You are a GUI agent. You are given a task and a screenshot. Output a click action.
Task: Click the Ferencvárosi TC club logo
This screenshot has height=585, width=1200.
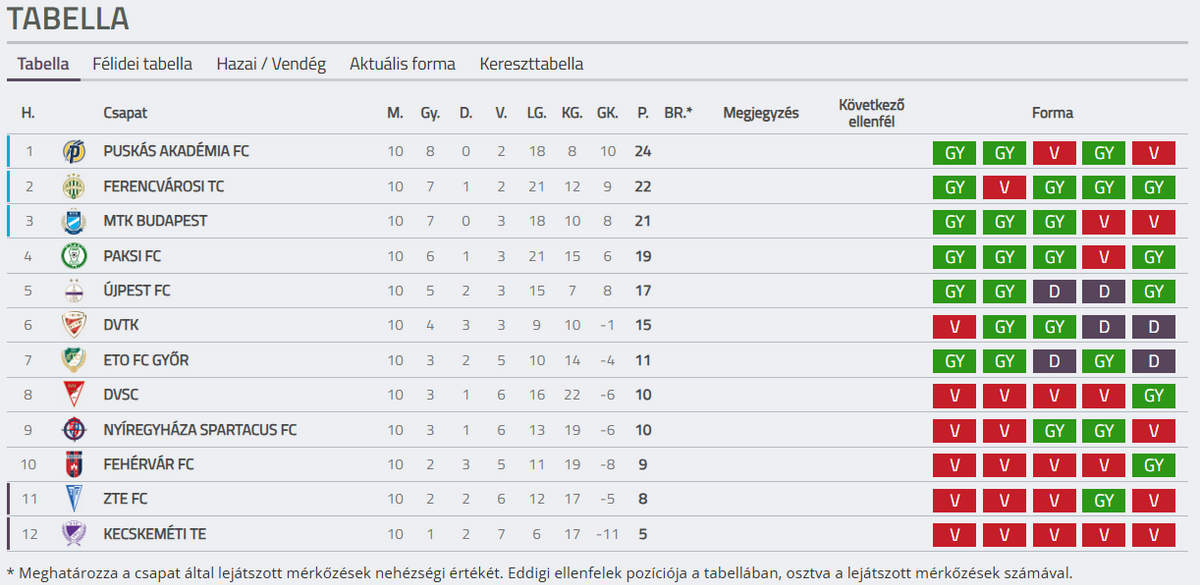tap(74, 187)
